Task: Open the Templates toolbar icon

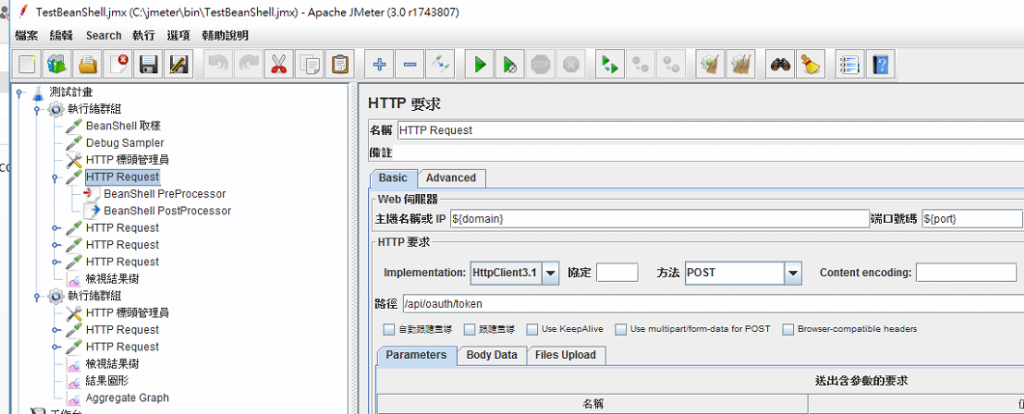Action: tap(57, 64)
